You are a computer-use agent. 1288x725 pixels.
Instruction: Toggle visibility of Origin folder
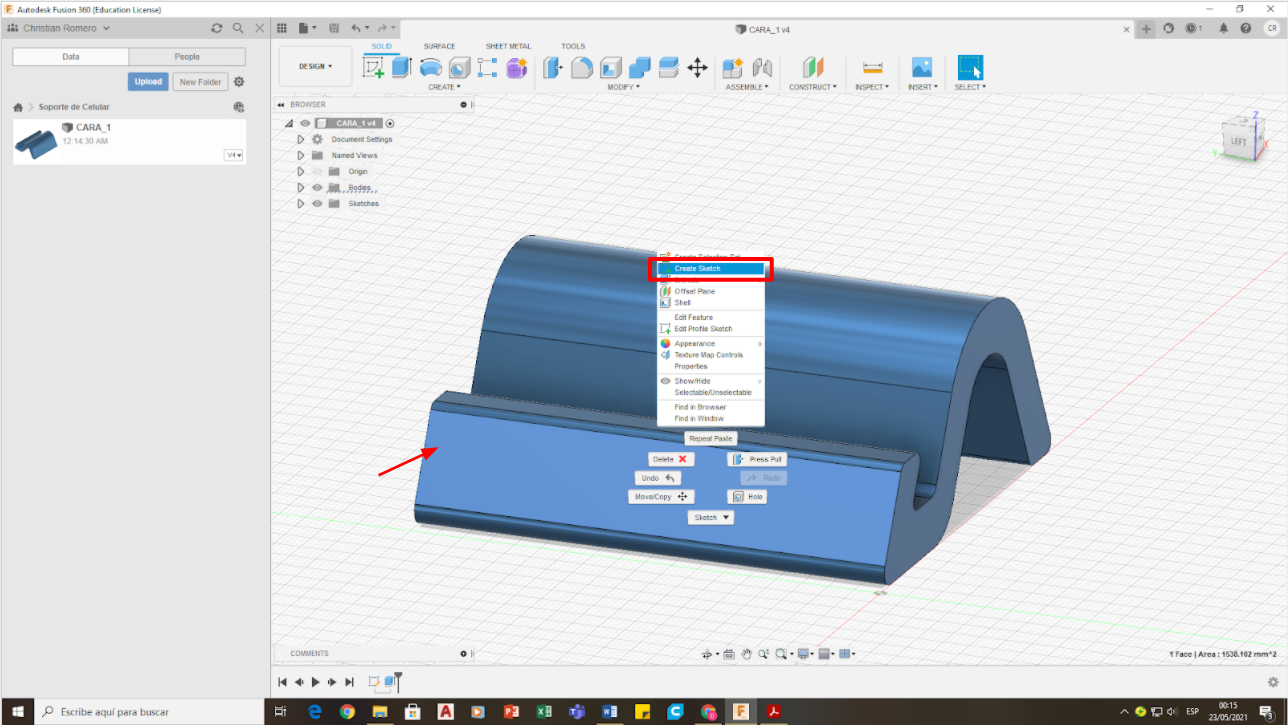pos(317,172)
